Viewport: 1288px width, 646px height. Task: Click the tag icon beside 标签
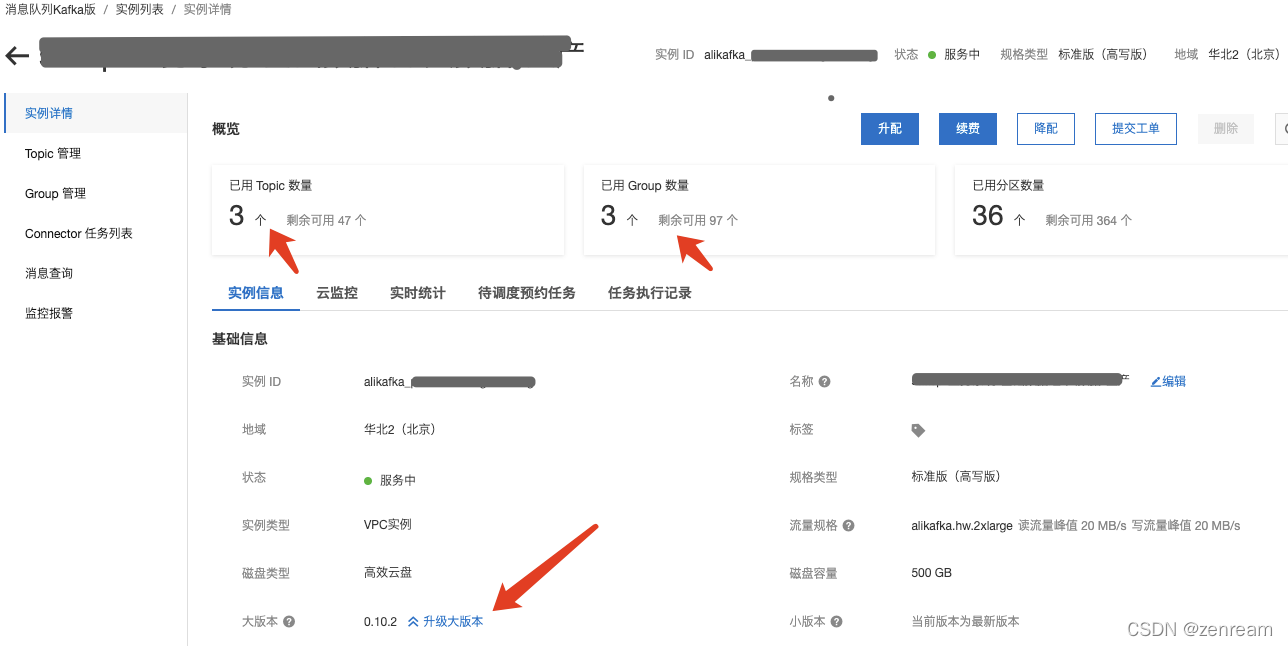[x=918, y=429]
